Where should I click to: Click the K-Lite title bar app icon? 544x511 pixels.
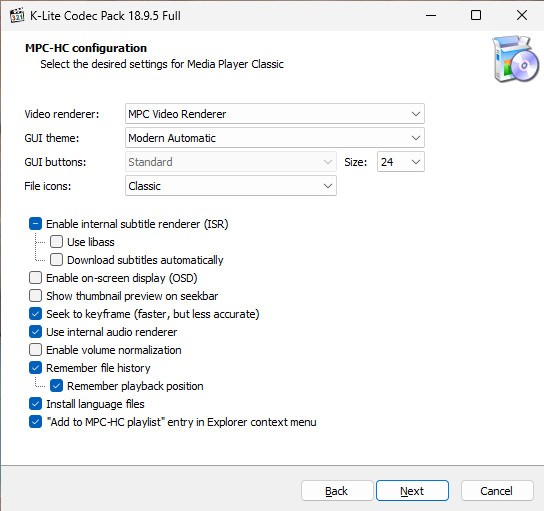point(17,15)
